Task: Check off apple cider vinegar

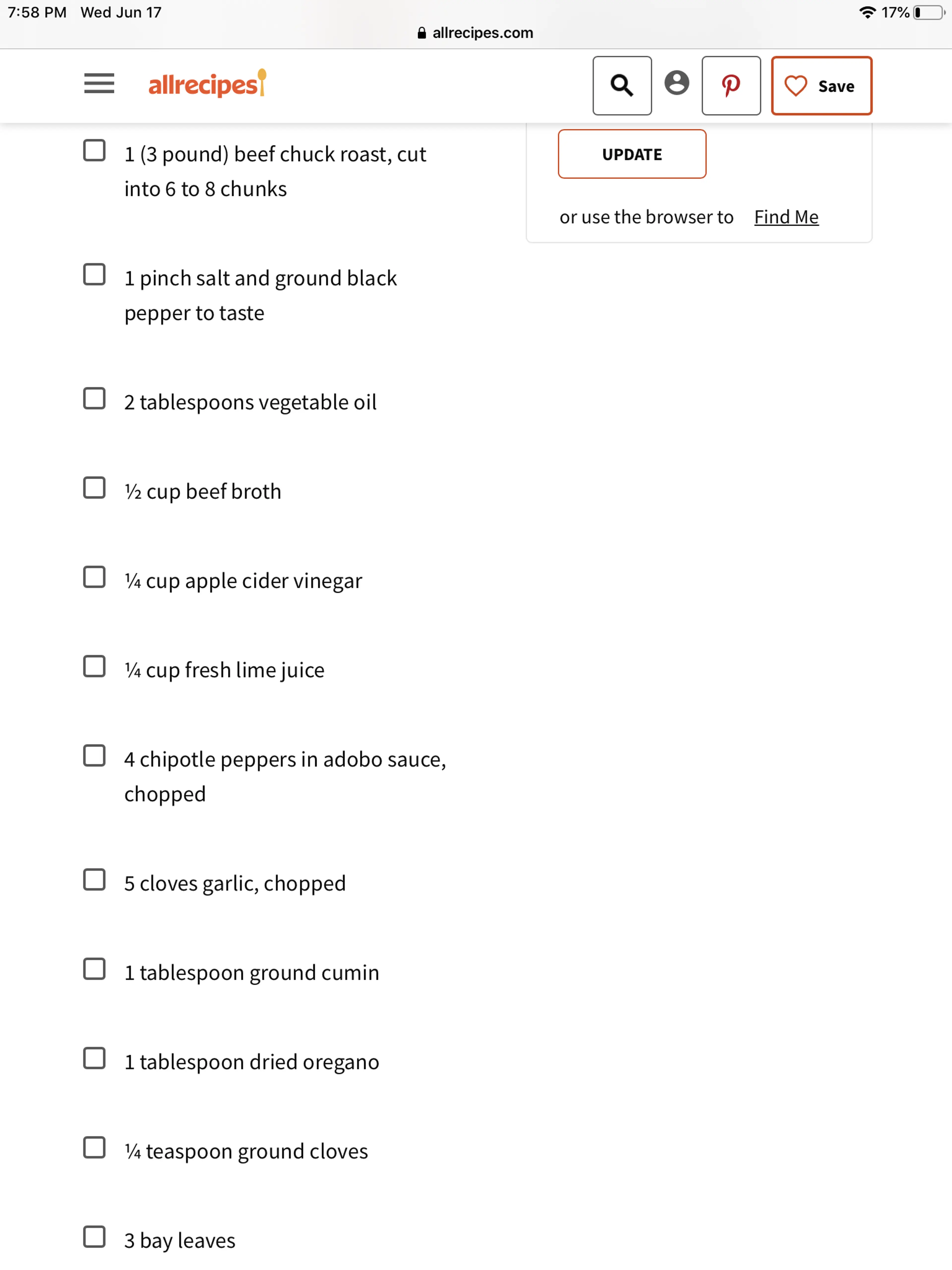Action: (94, 577)
